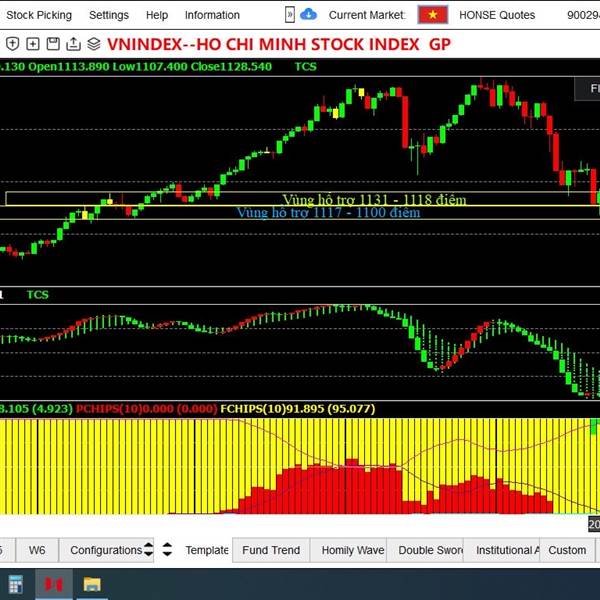This screenshot has height=600, width=600.
Task: Click the export share icon
Action: 73,44
